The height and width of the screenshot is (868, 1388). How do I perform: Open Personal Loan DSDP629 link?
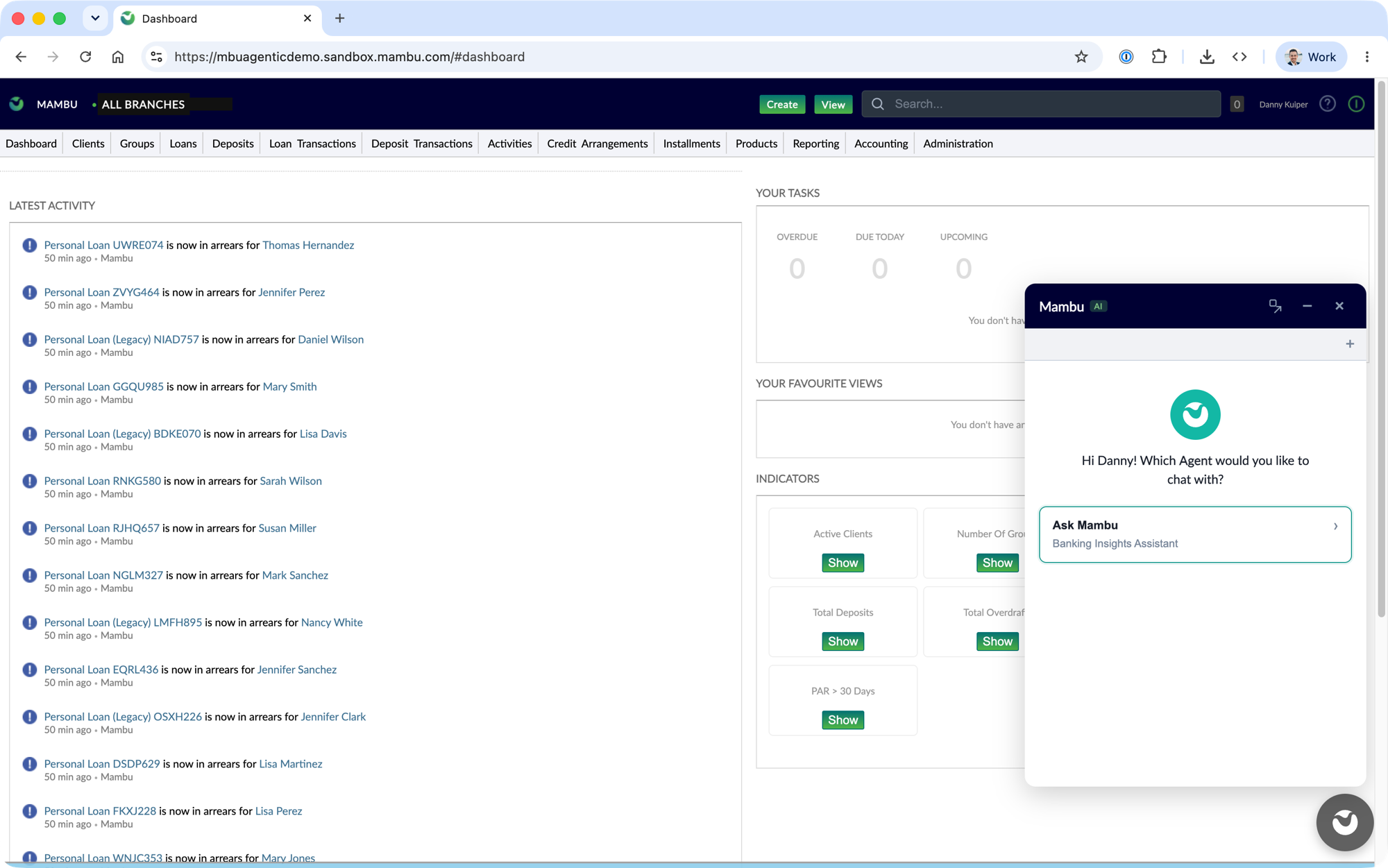102,764
